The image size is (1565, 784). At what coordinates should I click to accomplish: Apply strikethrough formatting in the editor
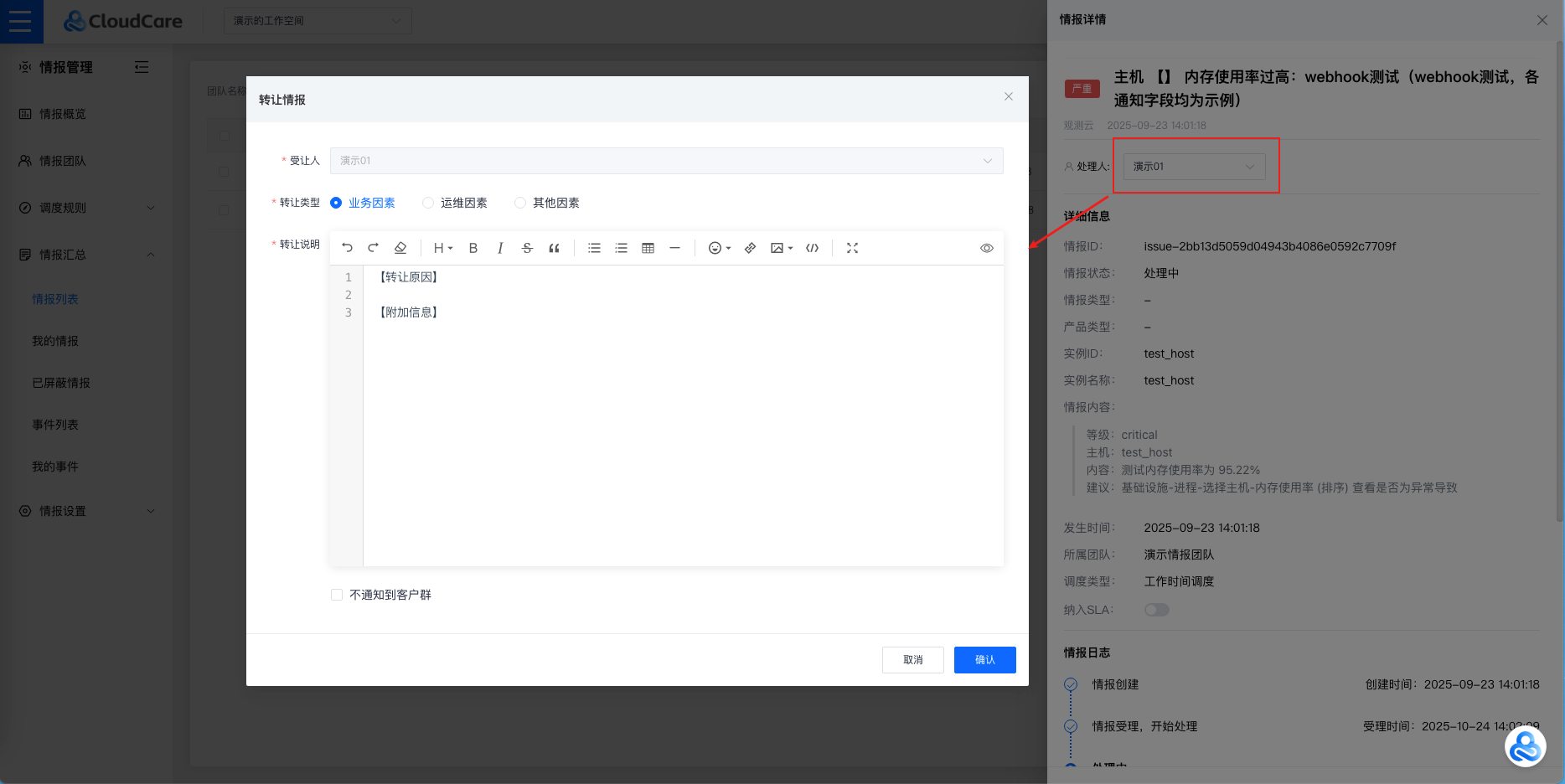[527, 248]
